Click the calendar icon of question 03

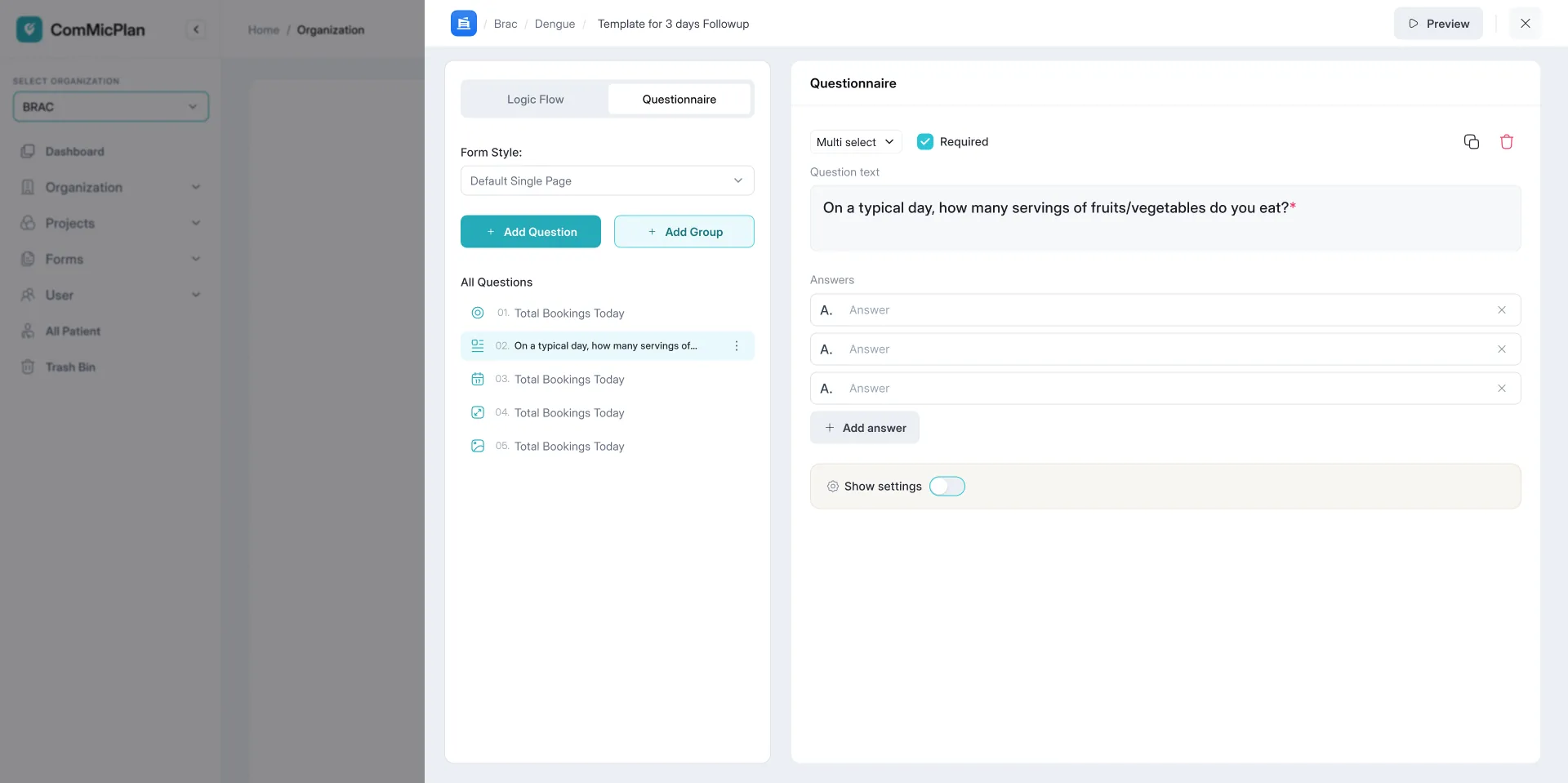[x=478, y=379]
